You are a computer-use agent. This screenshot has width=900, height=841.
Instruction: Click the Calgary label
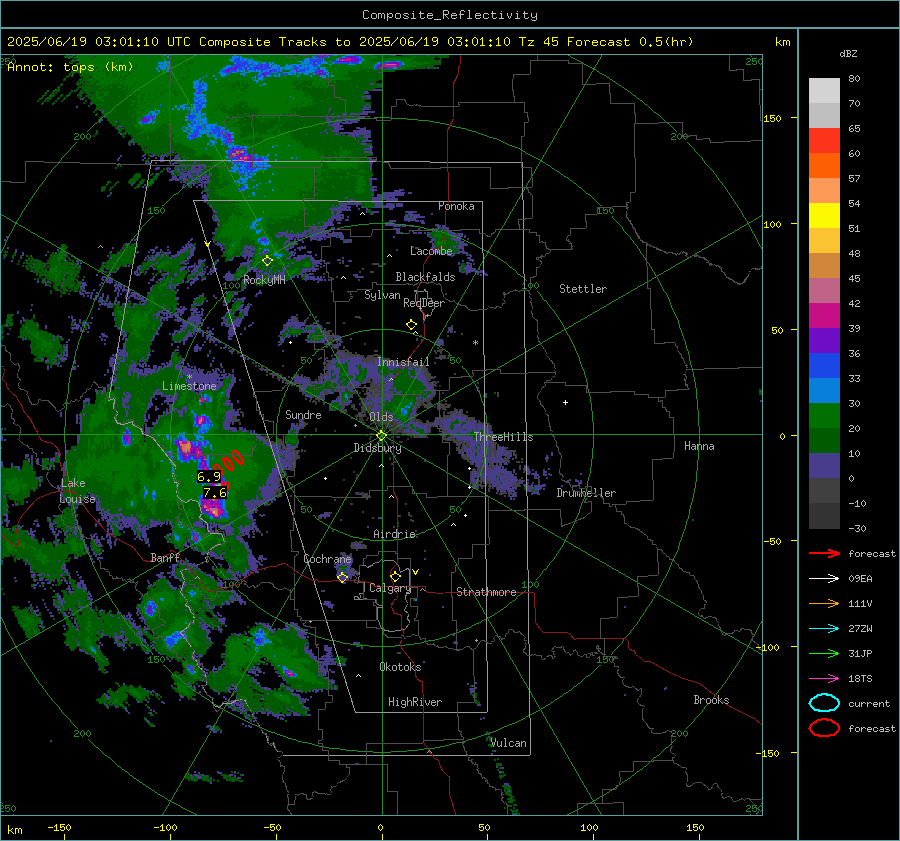[390, 588]
